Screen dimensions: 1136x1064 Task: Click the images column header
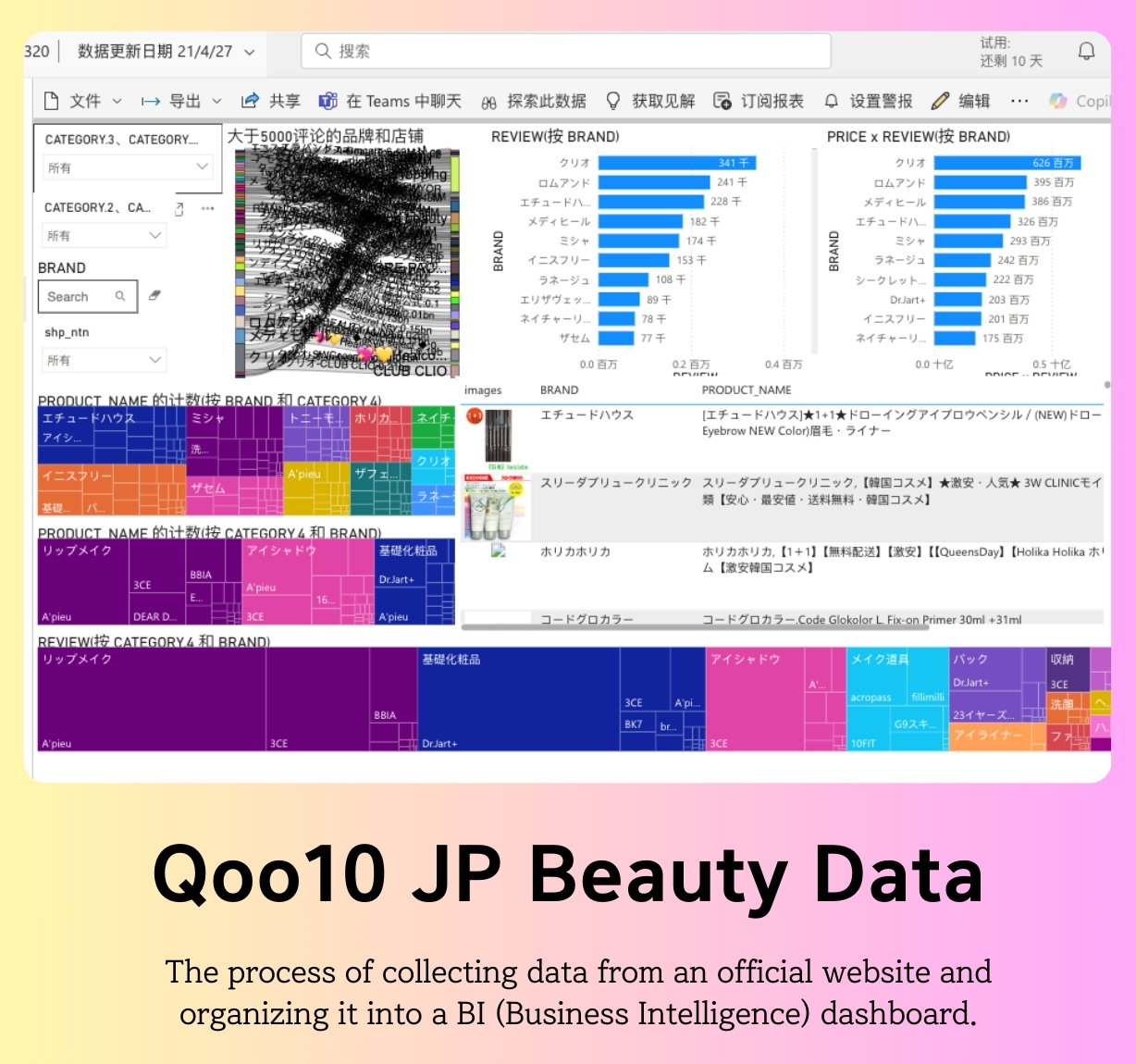pyautogui.click(x=483, y=390)
